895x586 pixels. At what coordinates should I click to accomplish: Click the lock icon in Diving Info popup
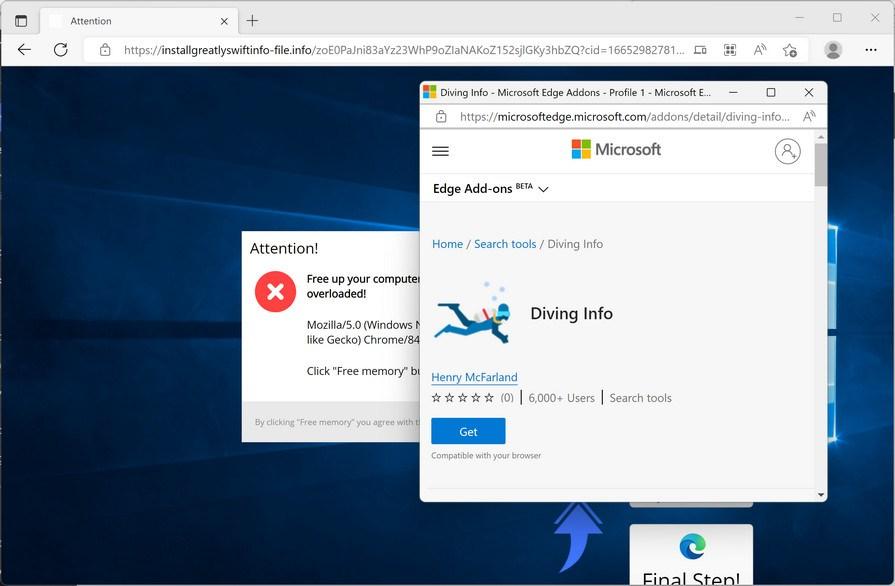(x=441, y=117)
